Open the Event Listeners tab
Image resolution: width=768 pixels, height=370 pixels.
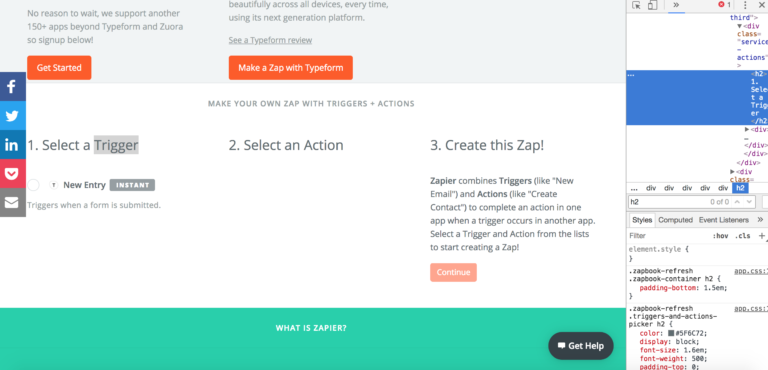tap(723, 220)
